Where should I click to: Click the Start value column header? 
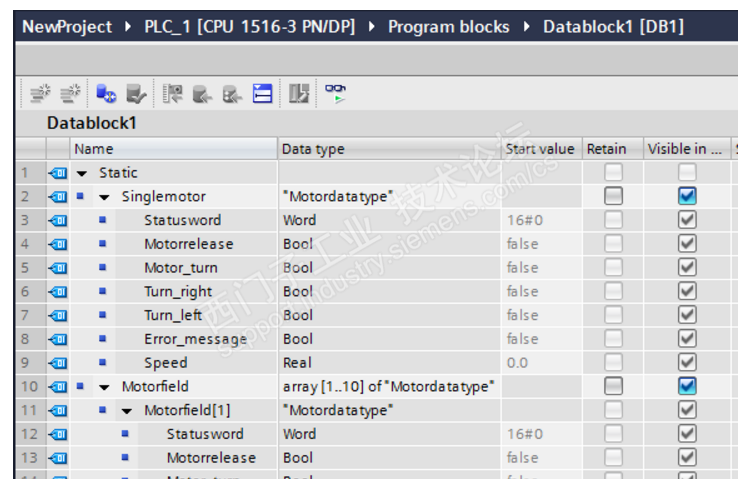[540, 149]
